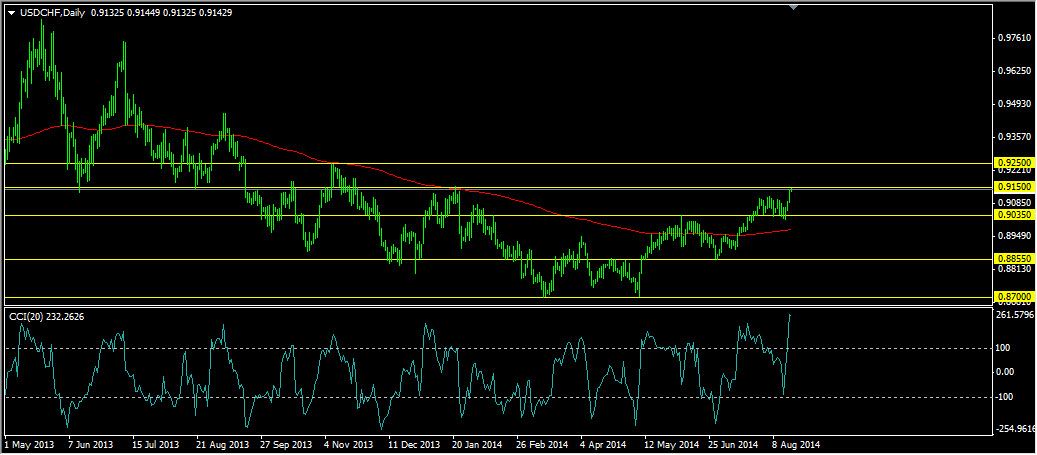The image size is (1037, 455).
Task: Click the 4 Apr 2014 date label
Action: (603, 444)
